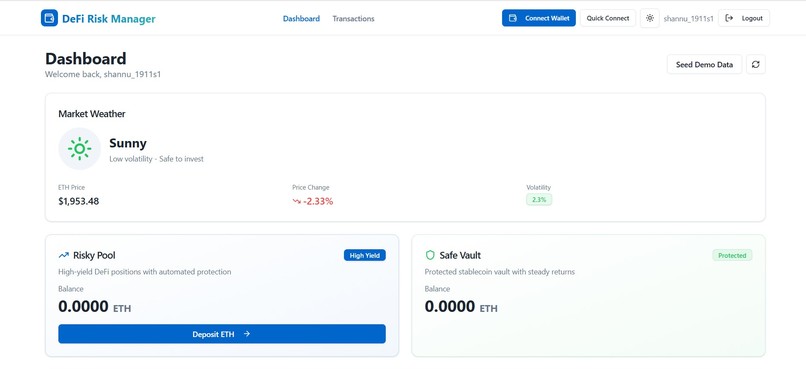Click the red downward trend arrow icon
This screenshot has width=806, height=369.
click(x=297, y=201)
